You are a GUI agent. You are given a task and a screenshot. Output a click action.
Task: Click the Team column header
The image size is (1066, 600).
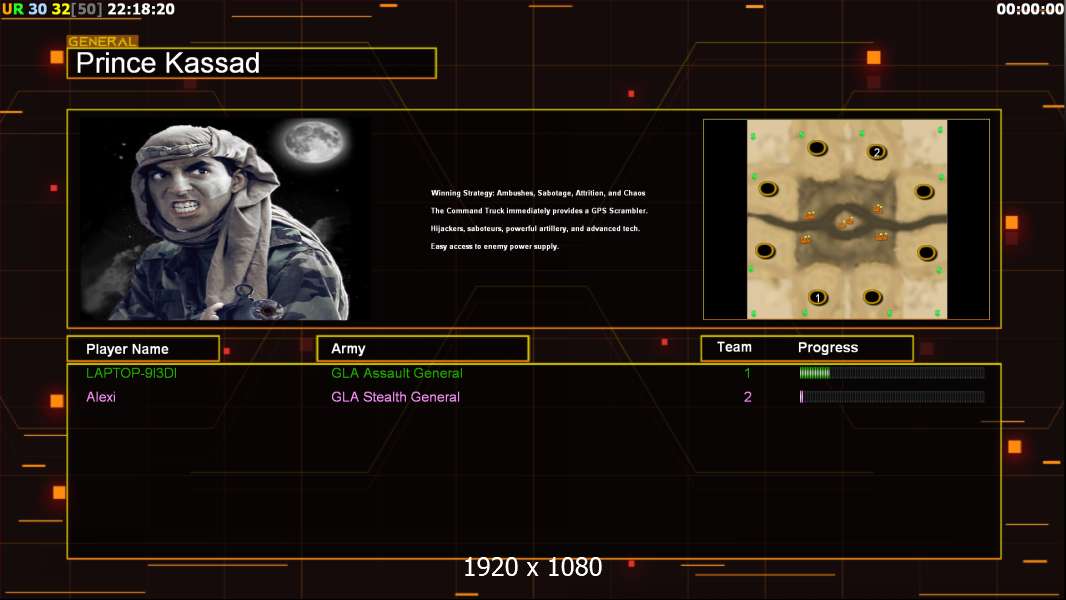tap(734, 347)
